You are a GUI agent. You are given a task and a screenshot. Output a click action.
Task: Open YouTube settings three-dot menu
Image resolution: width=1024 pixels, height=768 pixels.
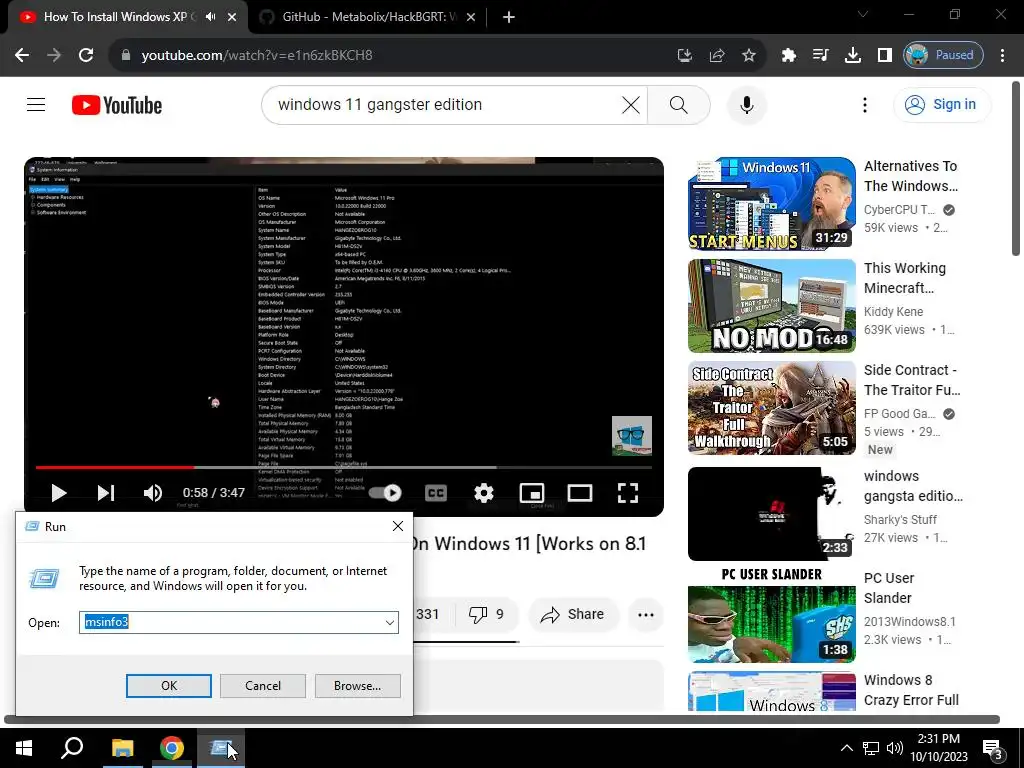tap(865, 104)
